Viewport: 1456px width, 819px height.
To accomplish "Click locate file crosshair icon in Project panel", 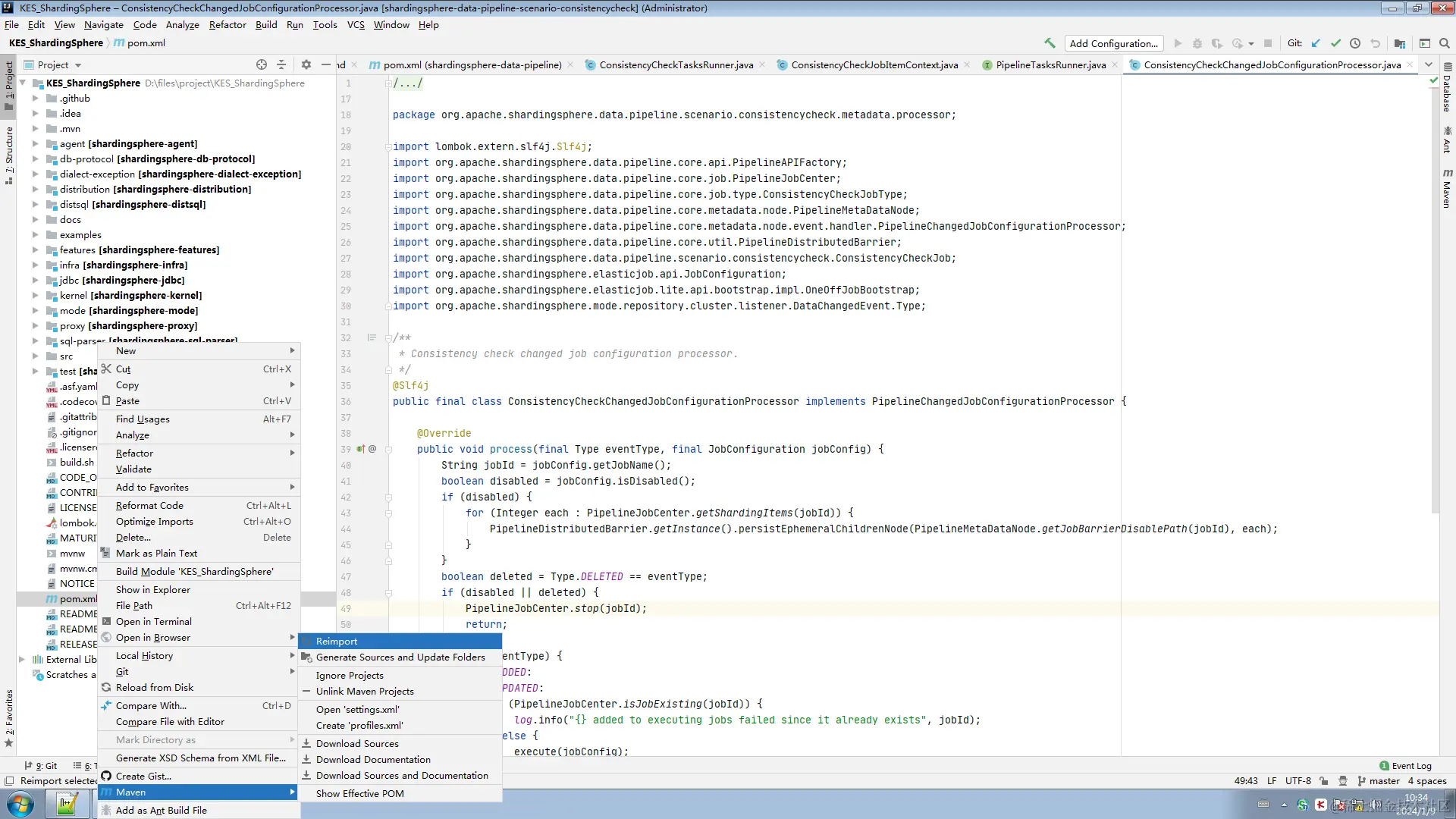I will tap(262, 64).
